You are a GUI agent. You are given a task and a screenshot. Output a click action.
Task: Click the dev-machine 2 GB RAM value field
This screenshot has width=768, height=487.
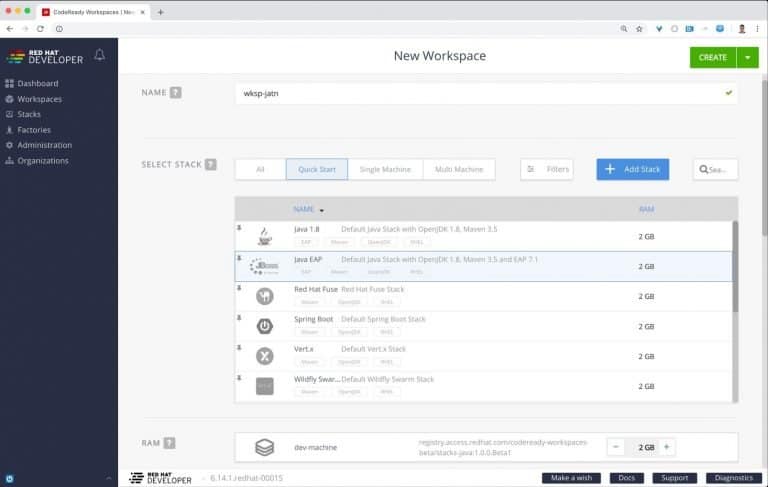coord(646,447)
